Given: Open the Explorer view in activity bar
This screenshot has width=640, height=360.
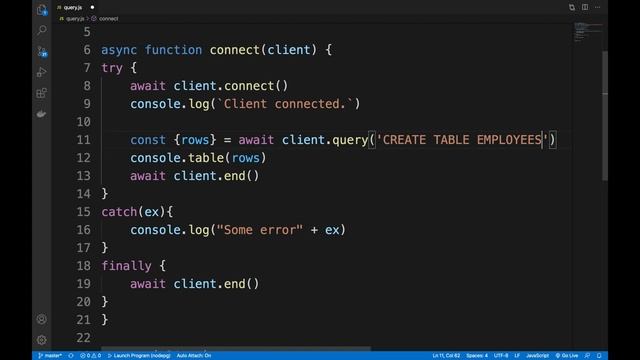Looking at the screenshot, I should (42, 10).
